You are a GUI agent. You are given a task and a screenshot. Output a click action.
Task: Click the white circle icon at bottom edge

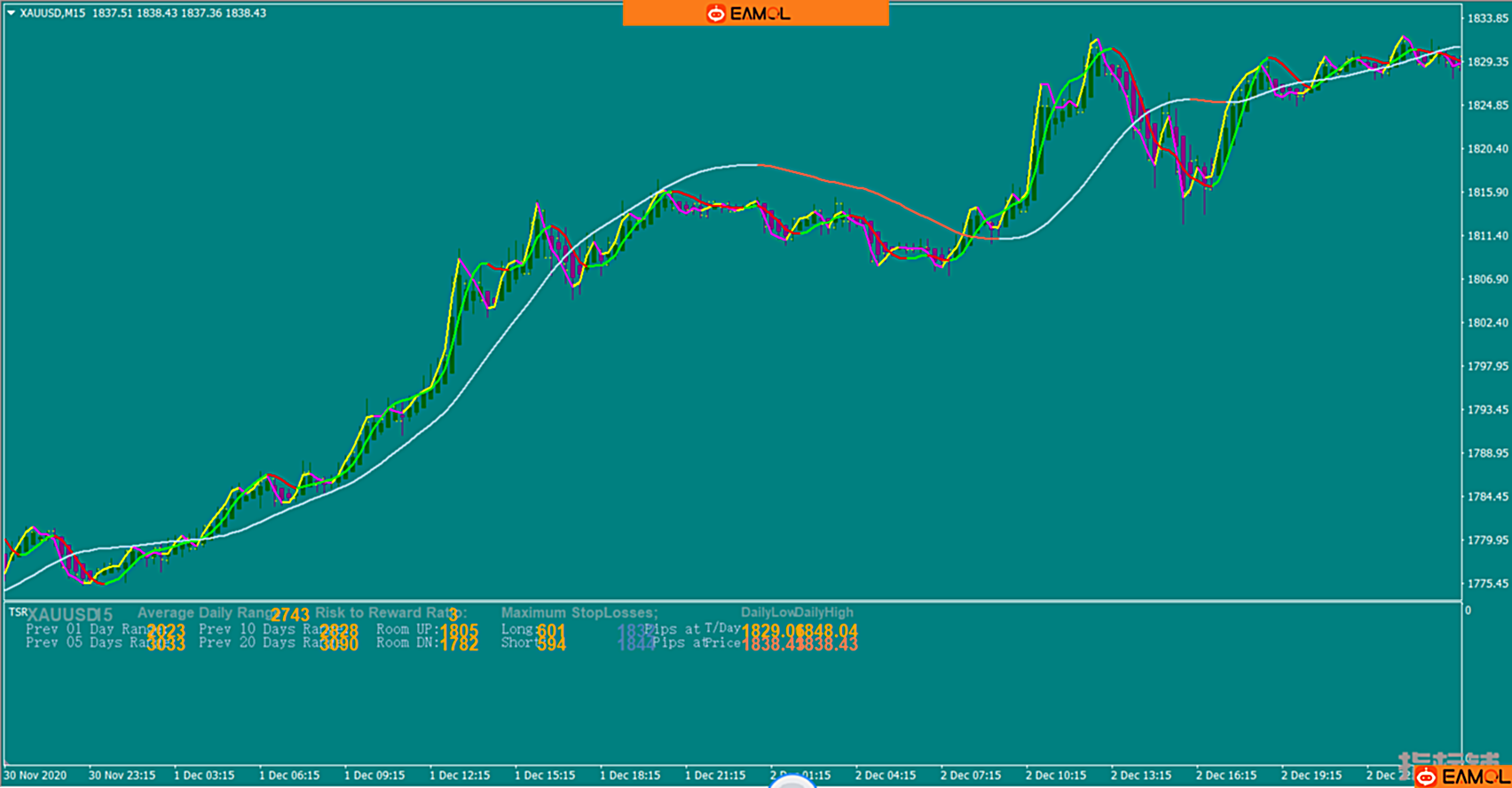[791, 783]
